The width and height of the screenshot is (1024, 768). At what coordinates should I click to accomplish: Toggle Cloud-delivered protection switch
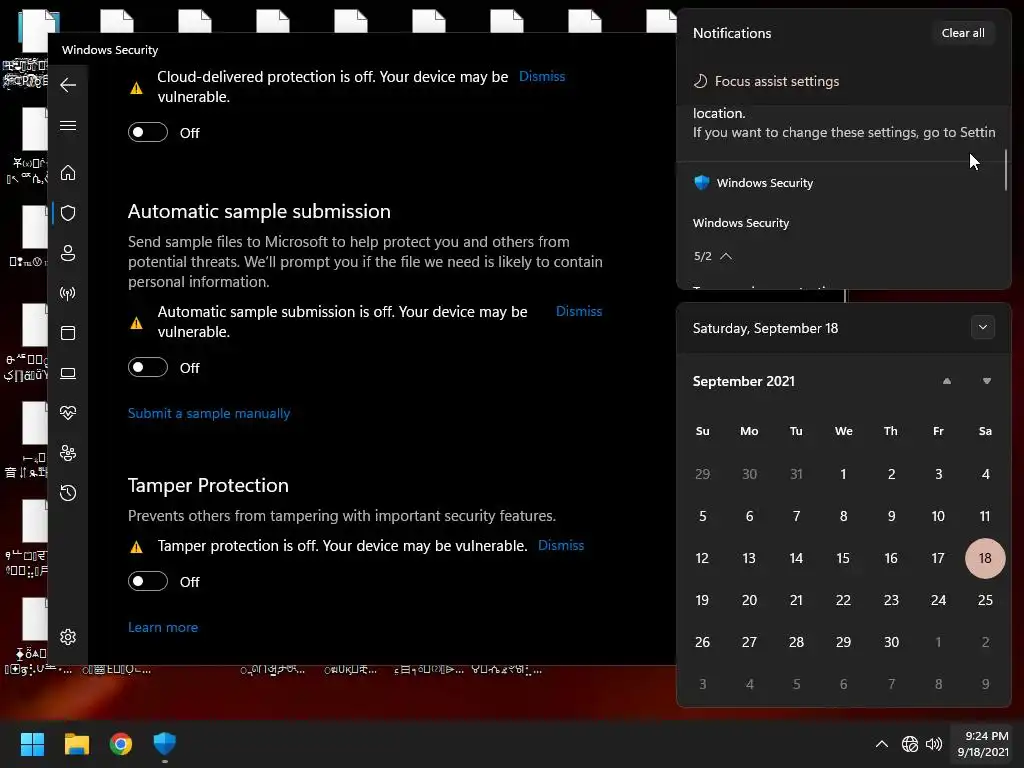click(148, 133)
